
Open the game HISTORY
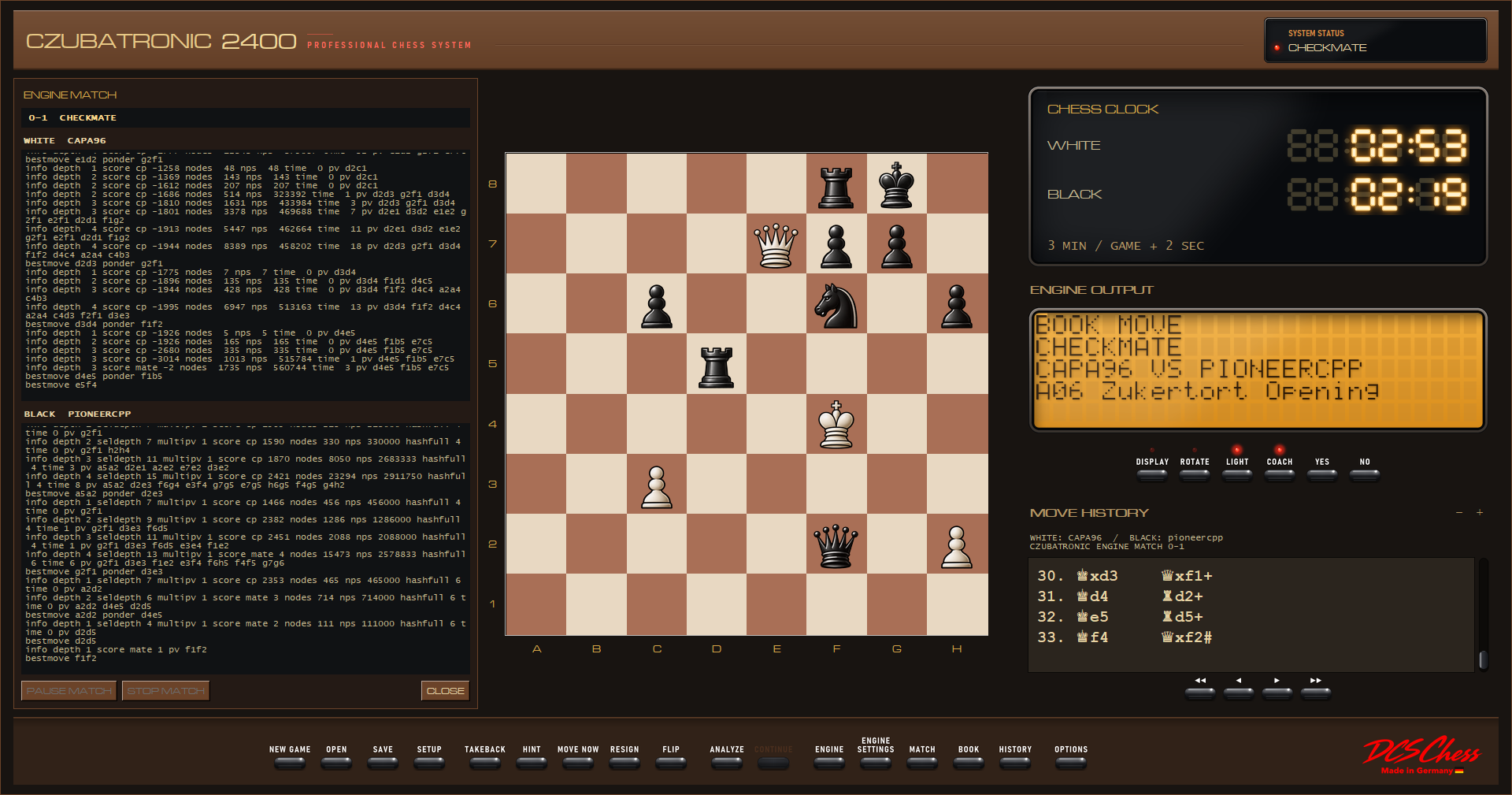[1015, 763]
